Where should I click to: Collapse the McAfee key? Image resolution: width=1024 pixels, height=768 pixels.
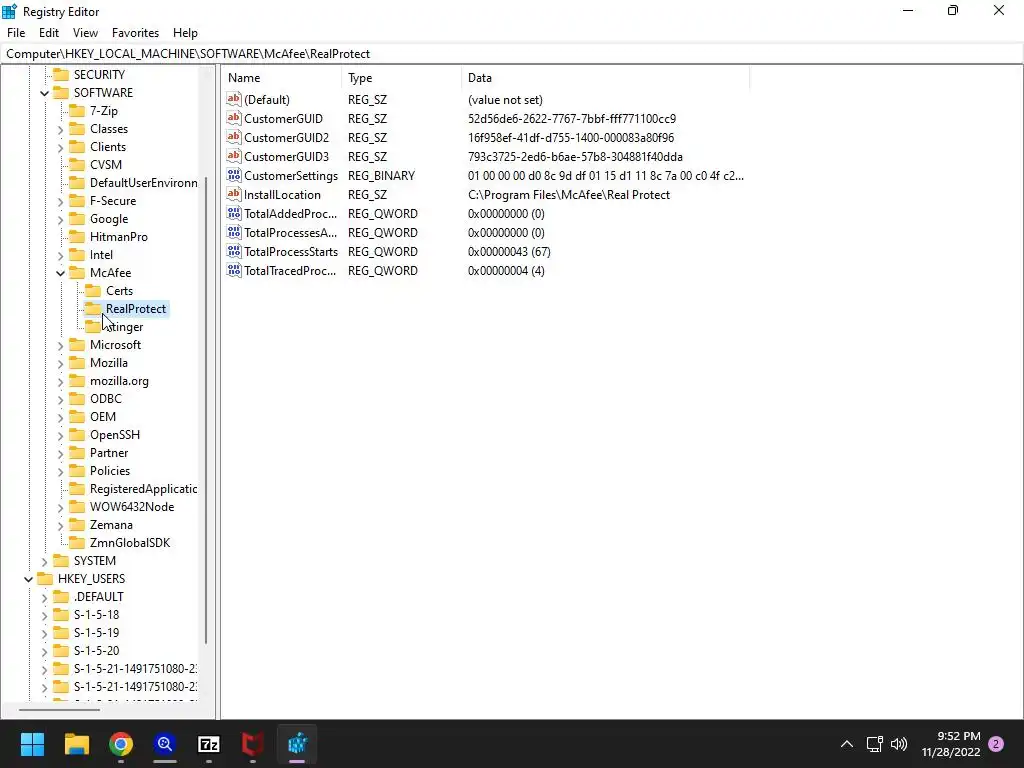tap(61, 273)
